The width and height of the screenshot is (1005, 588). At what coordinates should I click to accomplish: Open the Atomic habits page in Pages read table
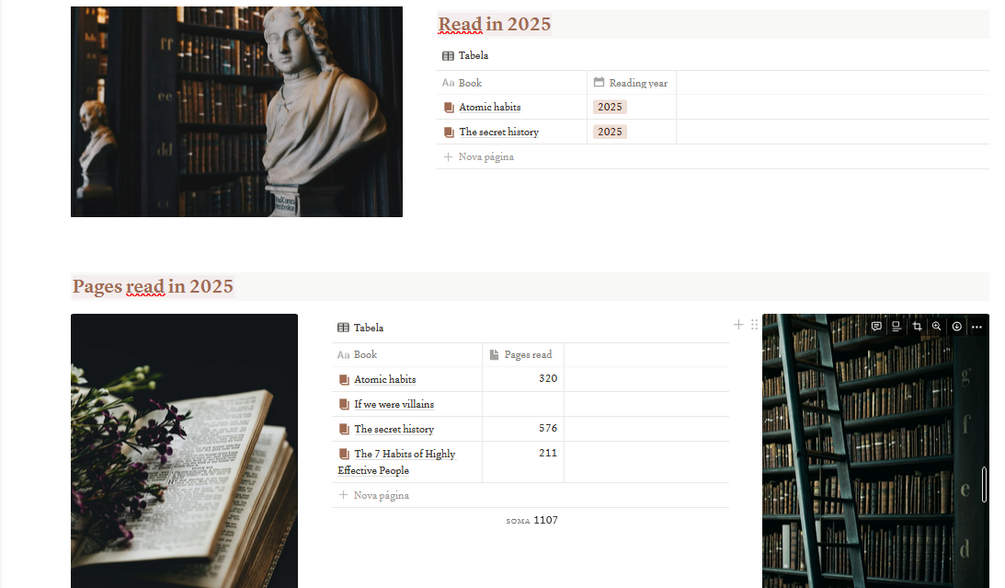385,380
